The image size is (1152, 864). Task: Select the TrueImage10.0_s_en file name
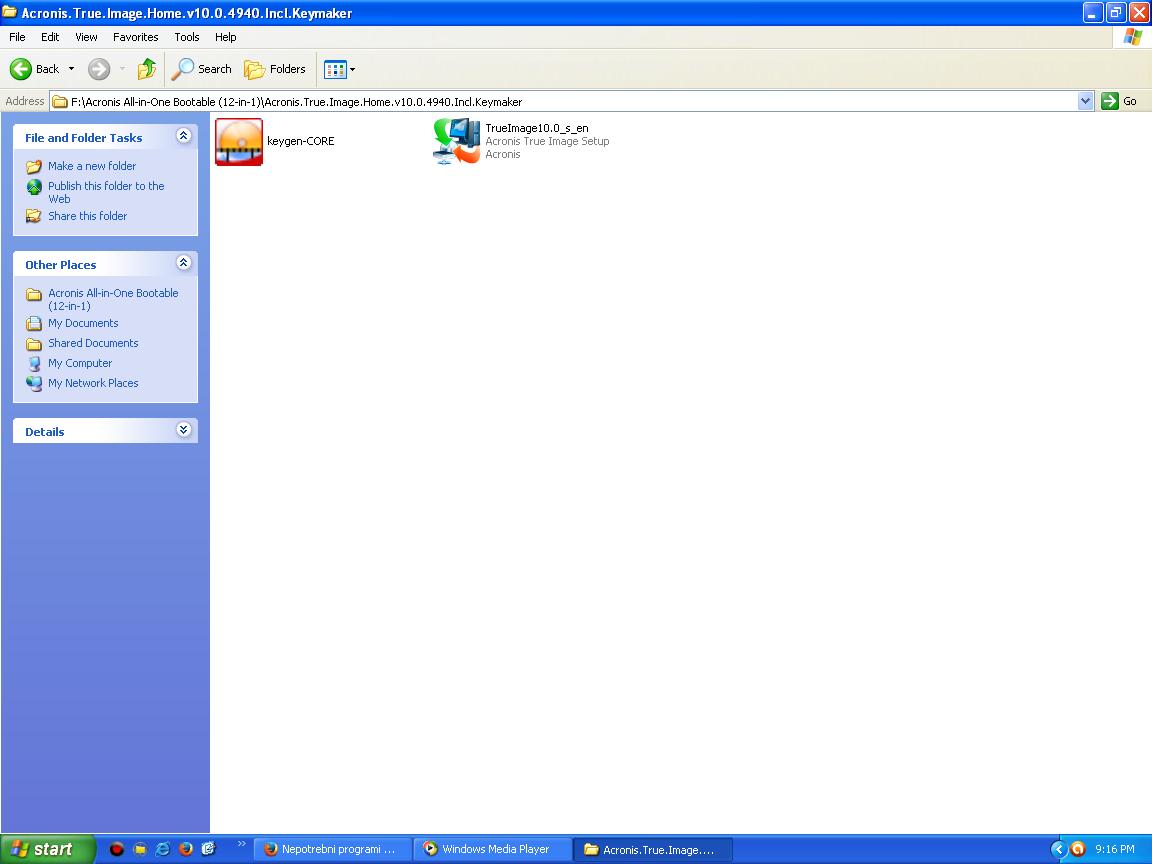click(537, 128)
